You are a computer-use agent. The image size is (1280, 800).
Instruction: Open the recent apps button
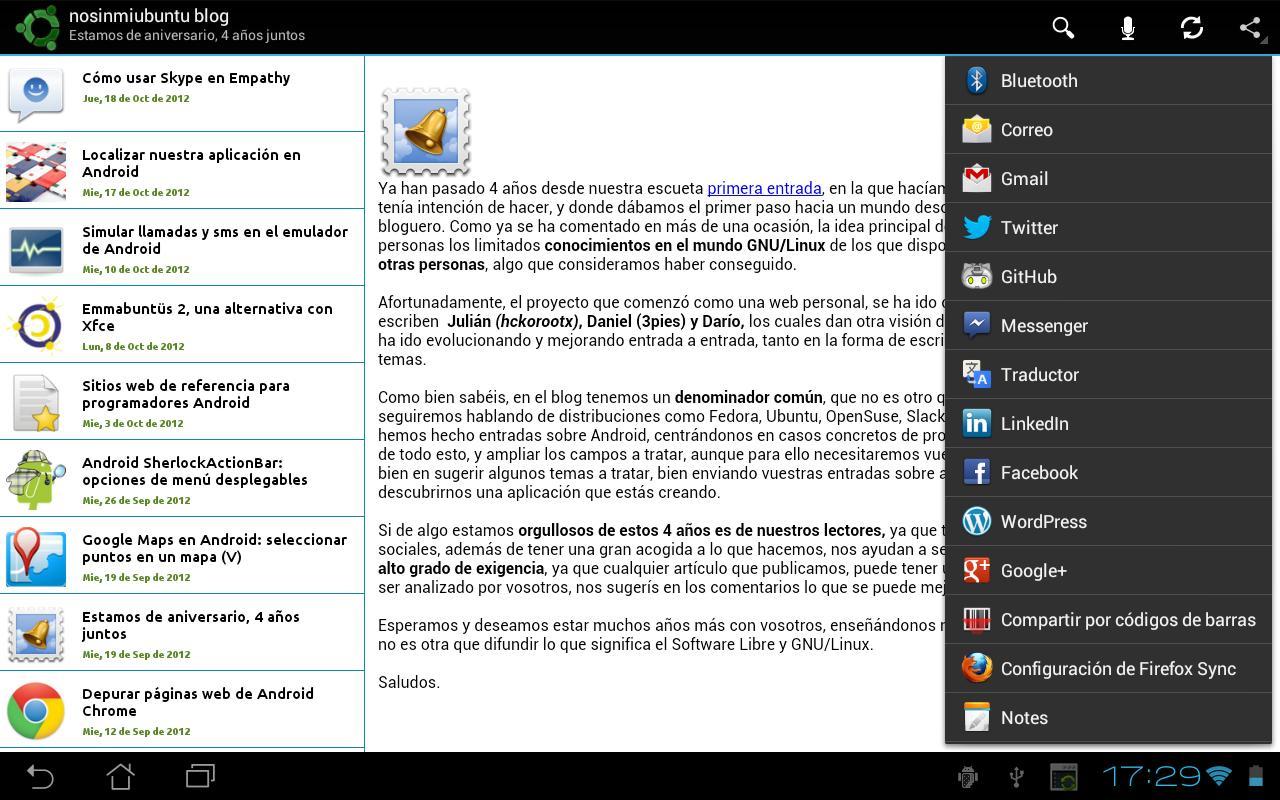[200, 776]
